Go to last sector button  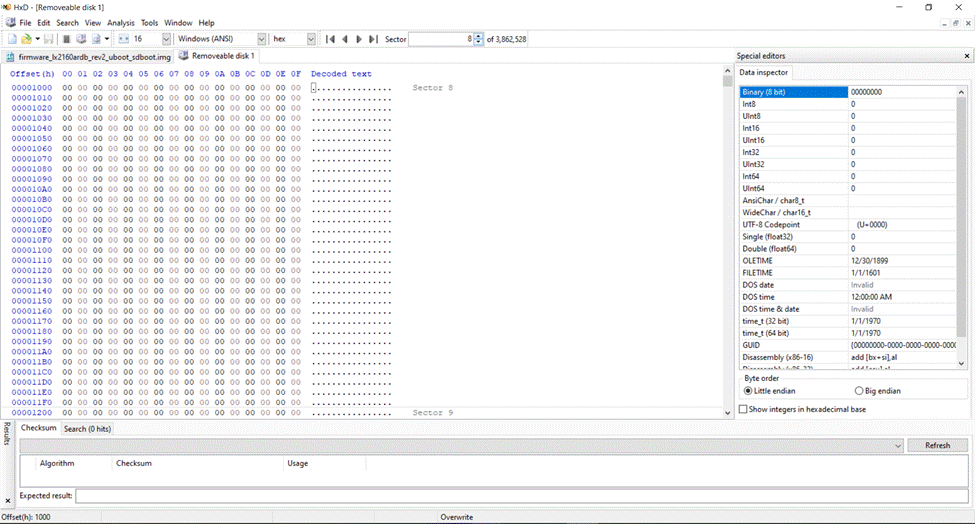(373, 39)
